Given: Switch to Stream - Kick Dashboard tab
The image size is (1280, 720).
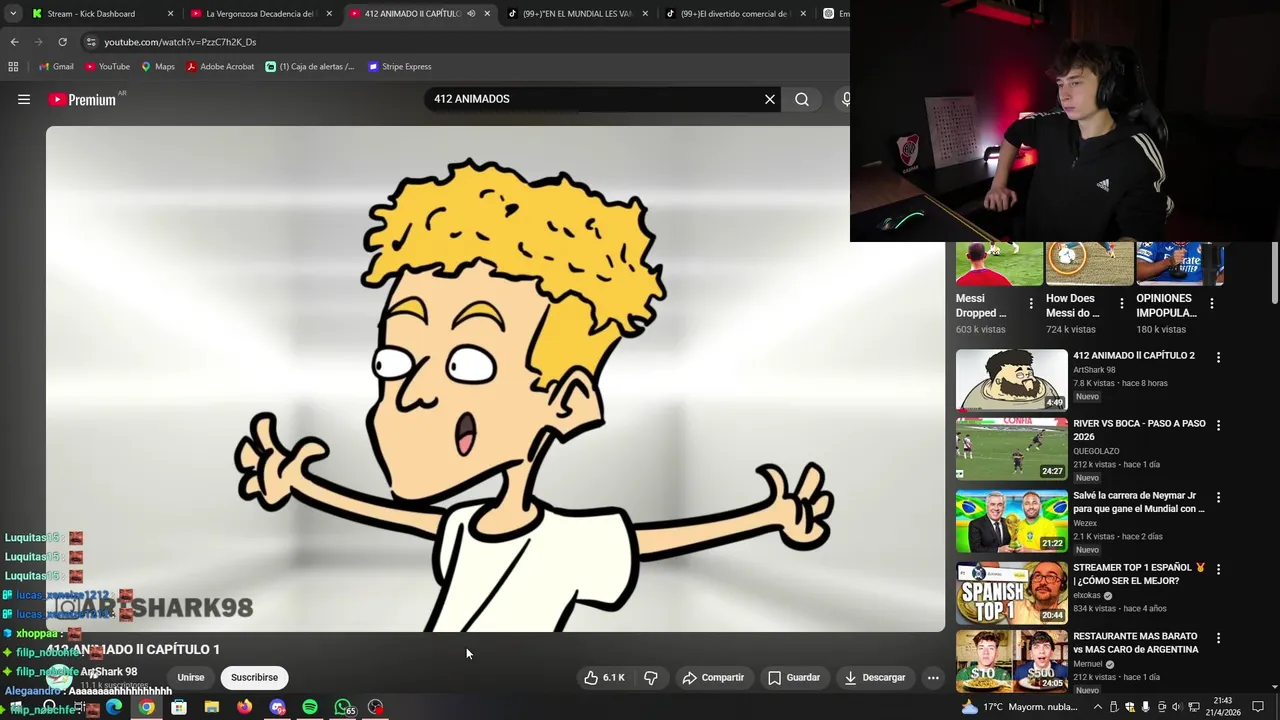Looking at the screenshot, I should pyautogui.click(x=103, y=14).
